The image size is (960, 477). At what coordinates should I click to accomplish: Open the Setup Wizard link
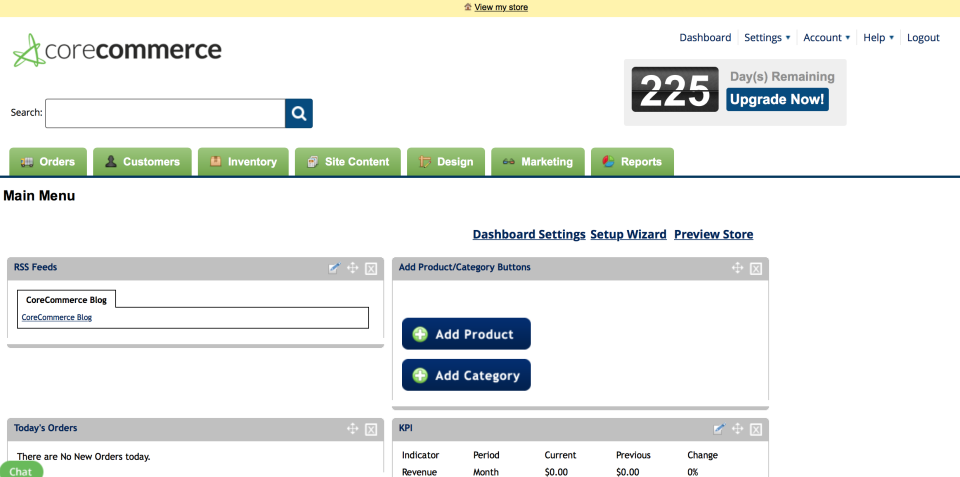click(x=628, y=234)
